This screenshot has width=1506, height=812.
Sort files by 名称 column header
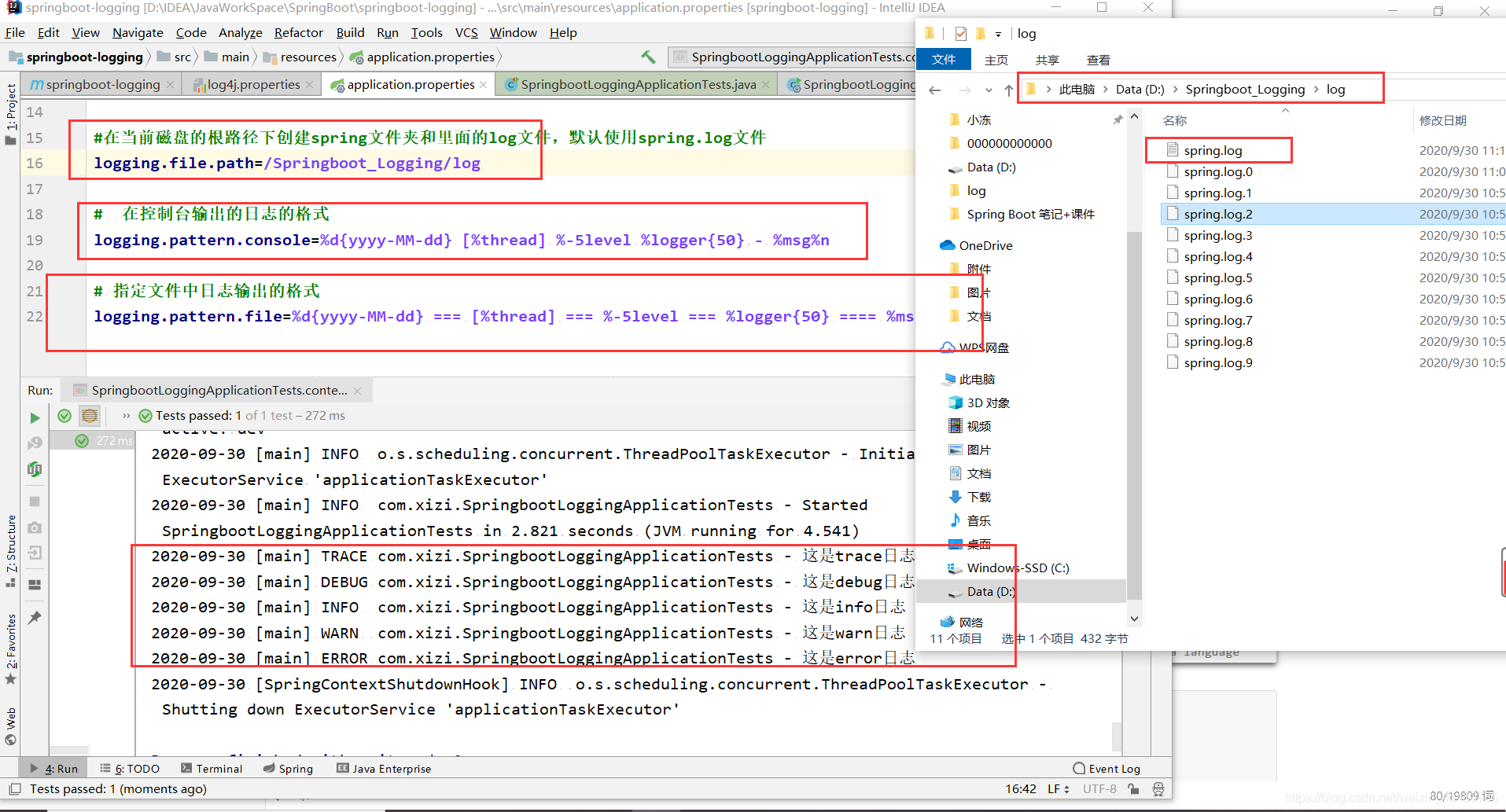pyautogui.click(x=1175, y=120)
